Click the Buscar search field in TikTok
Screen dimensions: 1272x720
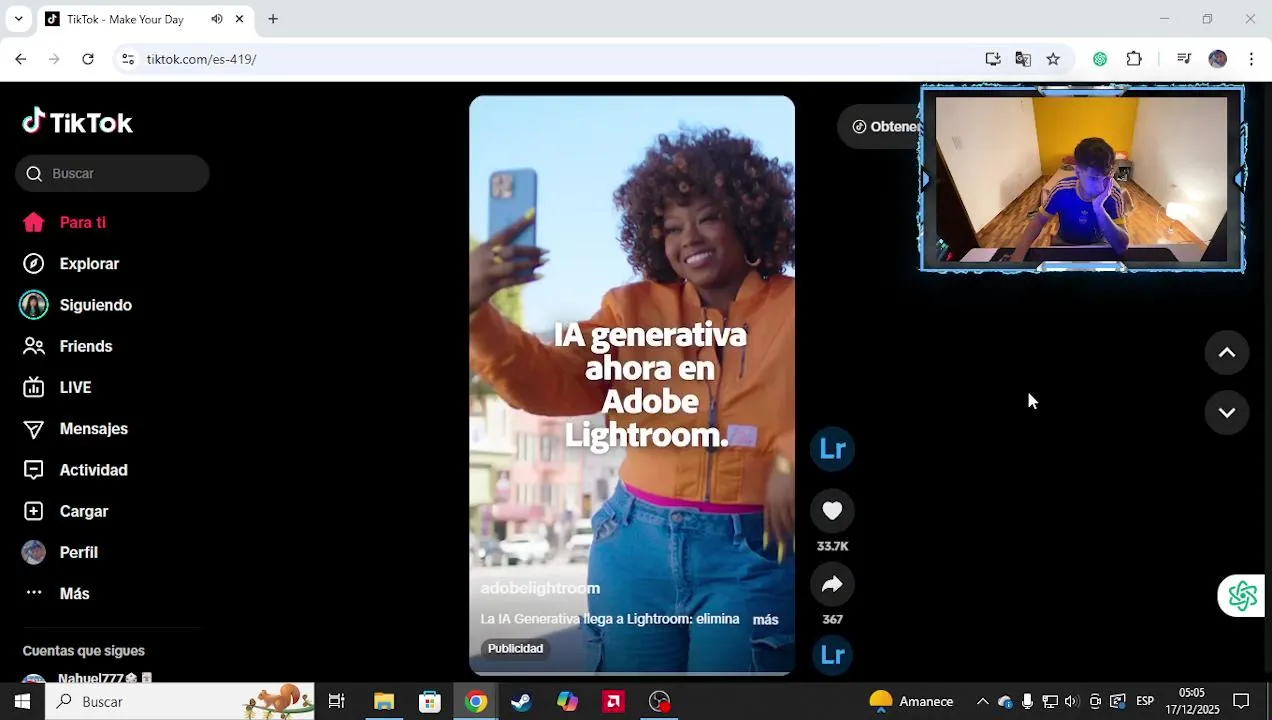(x=112, y=174)
